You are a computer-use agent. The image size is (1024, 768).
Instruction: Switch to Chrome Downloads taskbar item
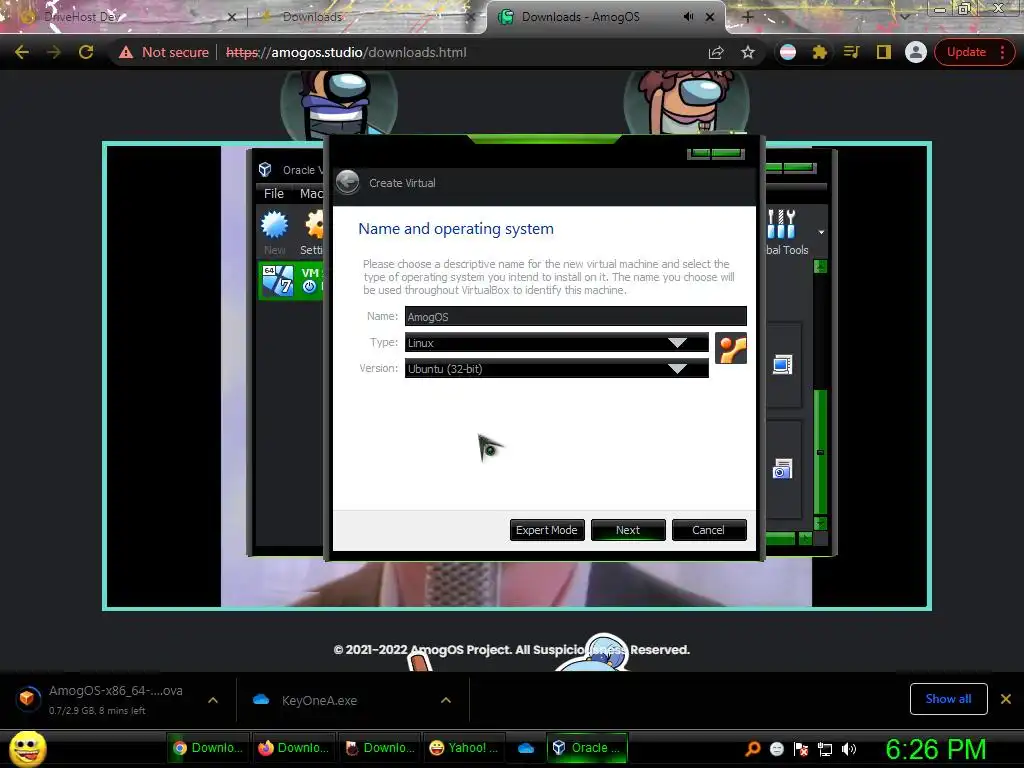pos(208,748)
